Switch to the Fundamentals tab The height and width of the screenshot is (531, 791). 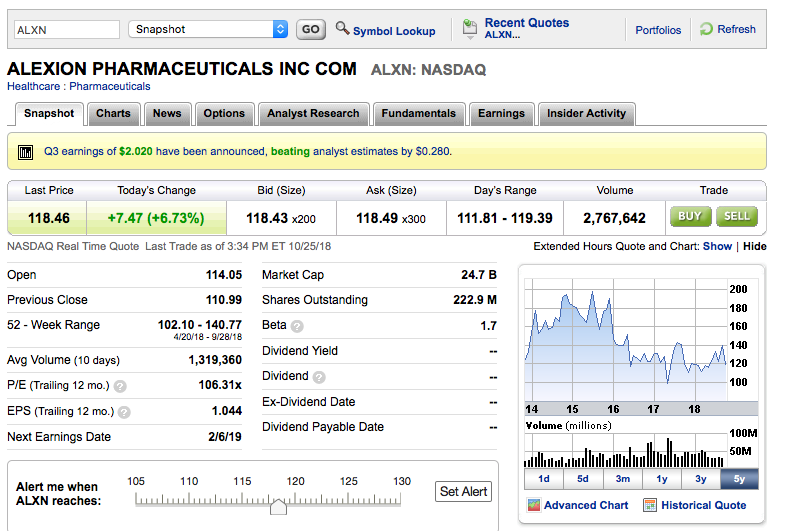[419, 113]
